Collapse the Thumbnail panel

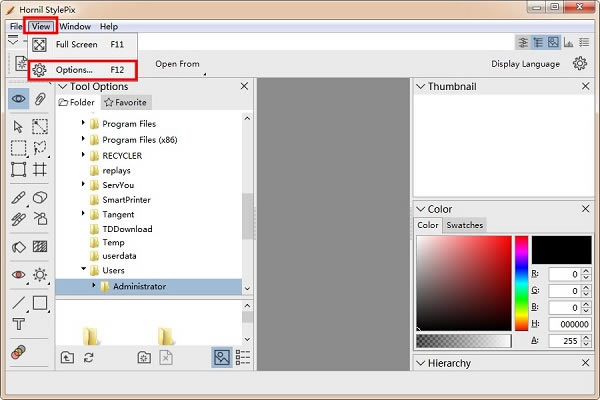(420, 87)
